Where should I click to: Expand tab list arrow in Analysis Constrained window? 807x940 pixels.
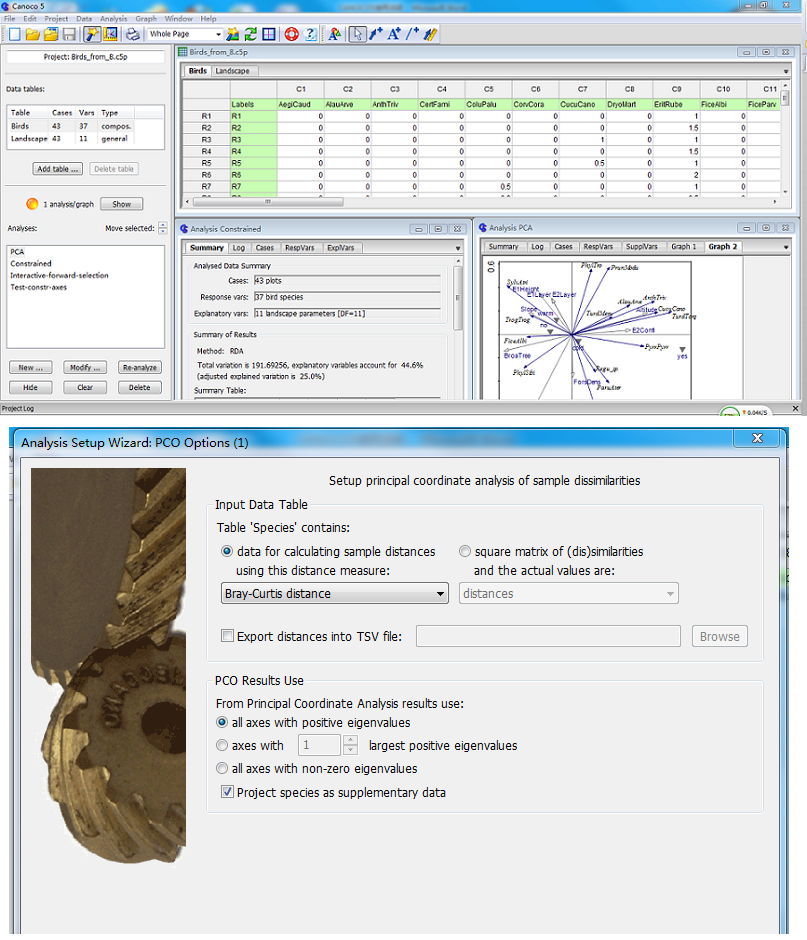pyautogui.click(x=458, y=248)
